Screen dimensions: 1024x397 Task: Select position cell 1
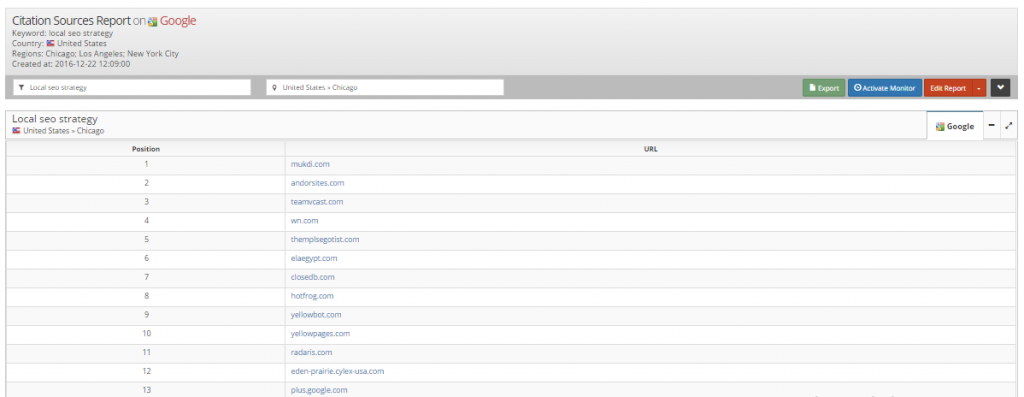pyautogui.click(x=146, y=164)
